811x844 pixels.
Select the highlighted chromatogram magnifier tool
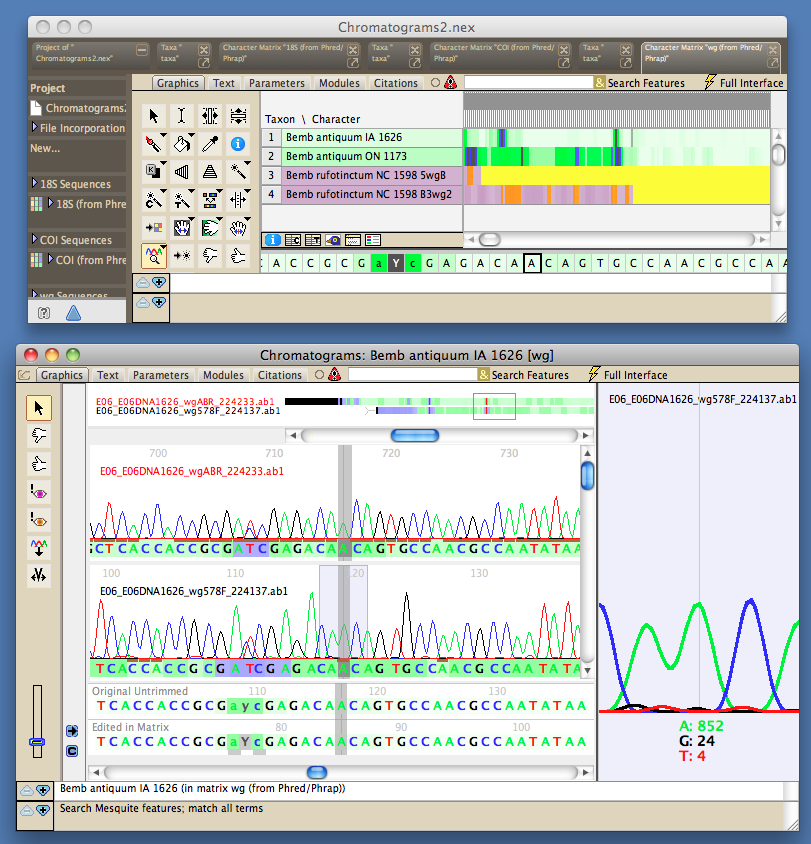point(153,256)
